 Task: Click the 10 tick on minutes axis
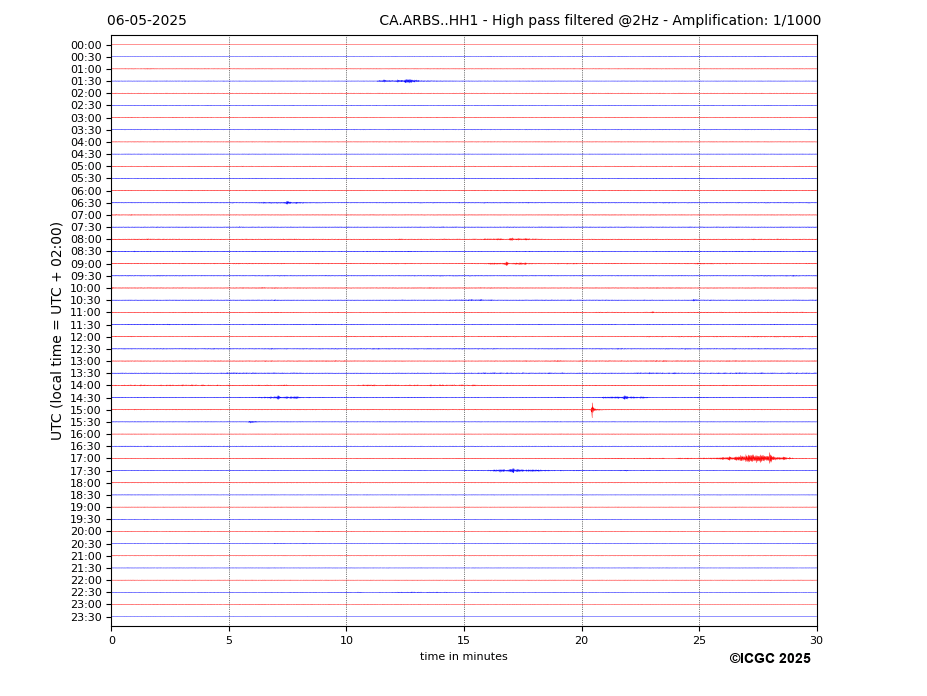tap(346, 640)
